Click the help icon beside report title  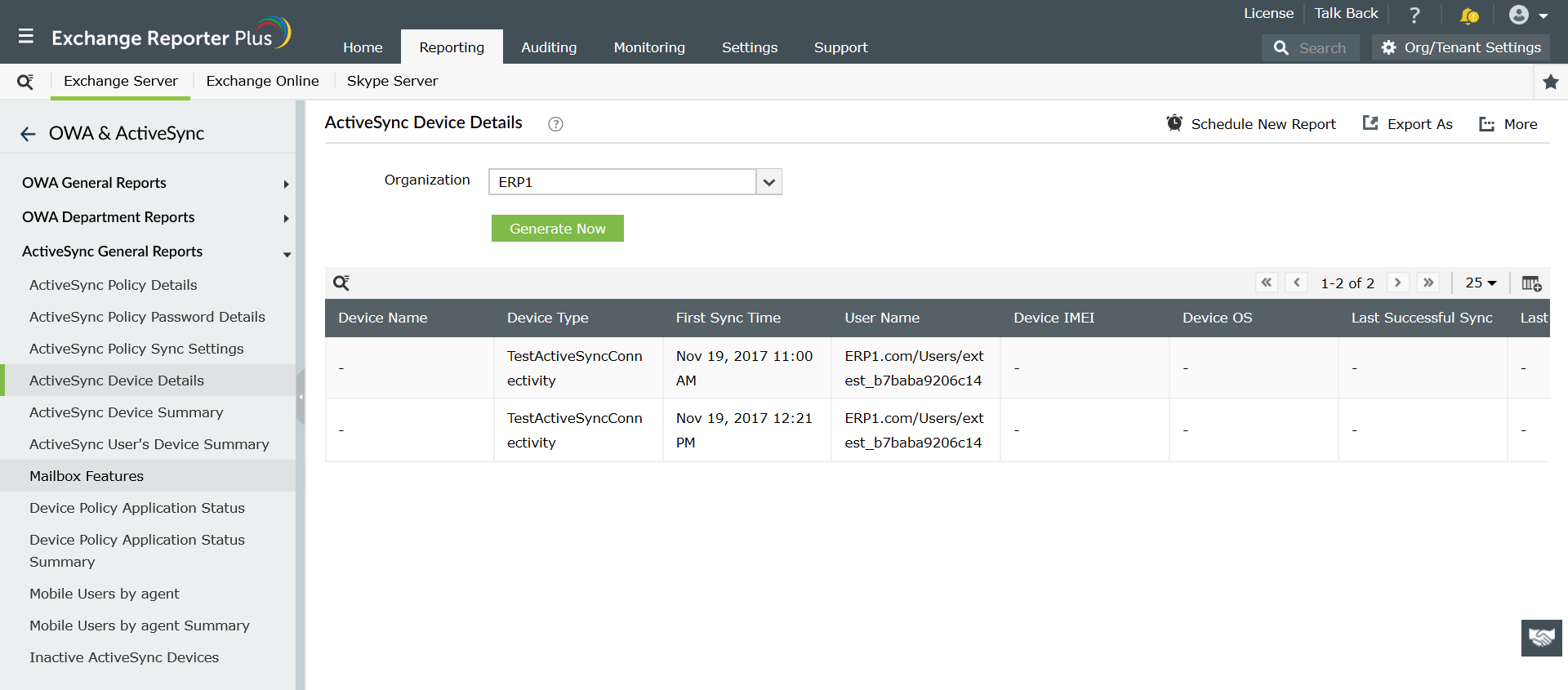[x=555, y=124]
